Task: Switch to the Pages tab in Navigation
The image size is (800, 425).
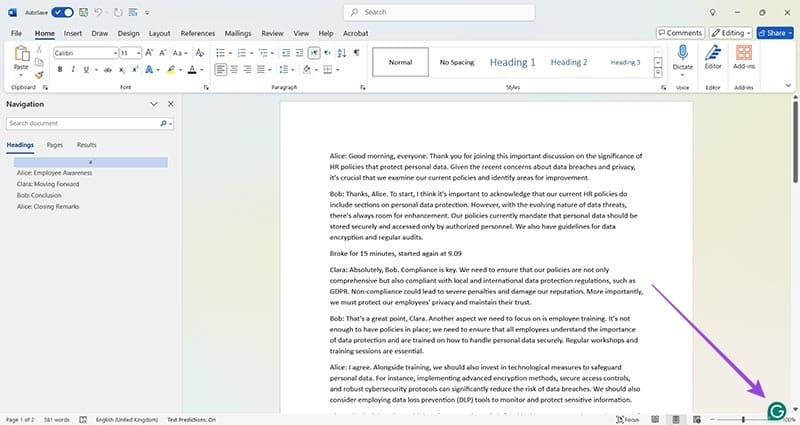Action: point(55,145)
